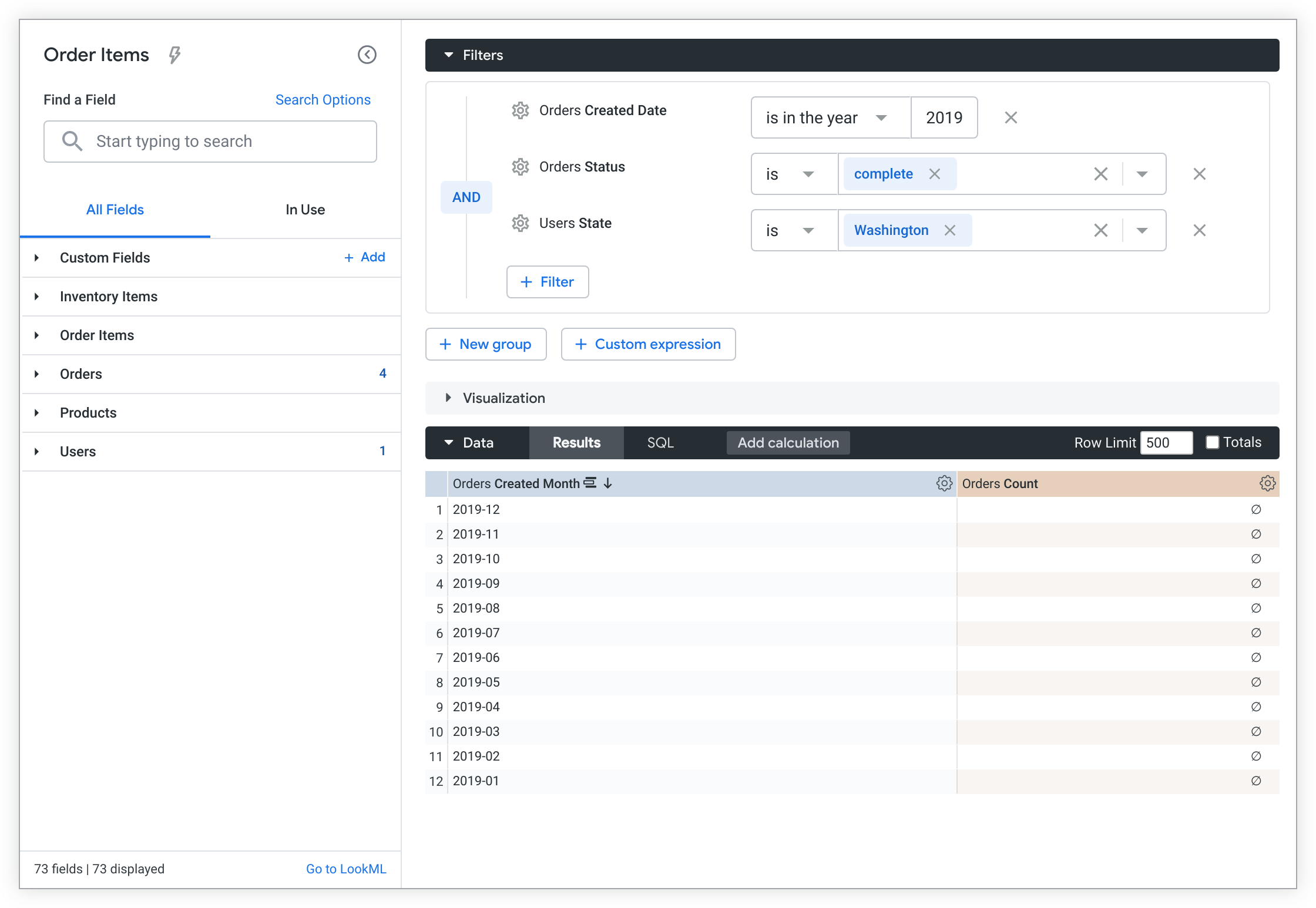Remove the Orders Created Date filter row

point(1010,117)
